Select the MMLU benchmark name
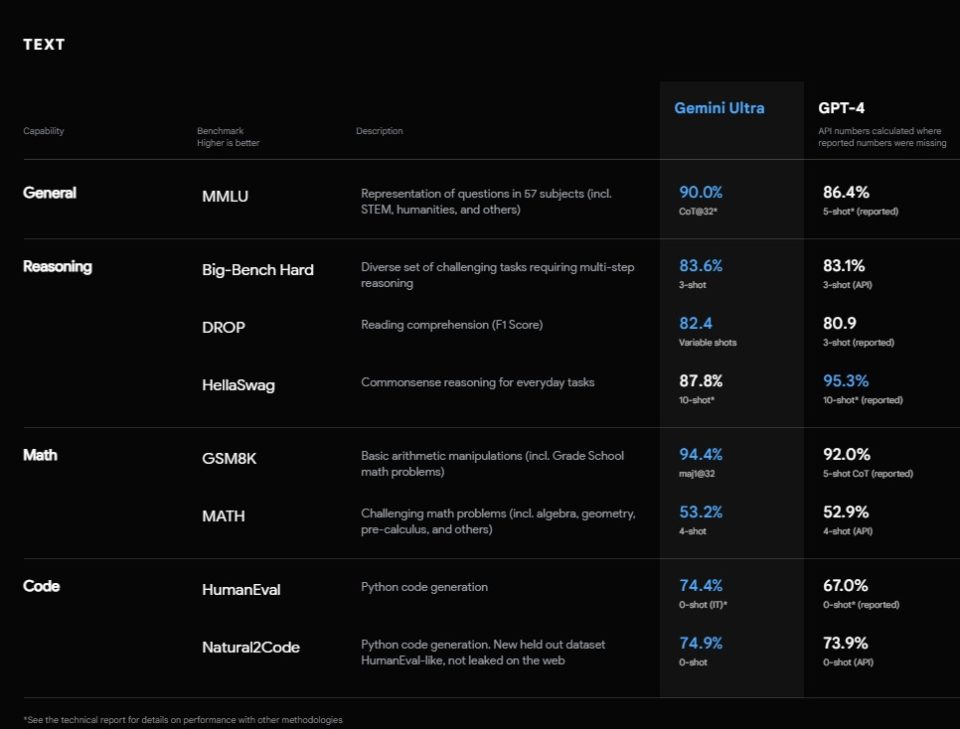This screenshot has width=960, height=729. (225, 196)
